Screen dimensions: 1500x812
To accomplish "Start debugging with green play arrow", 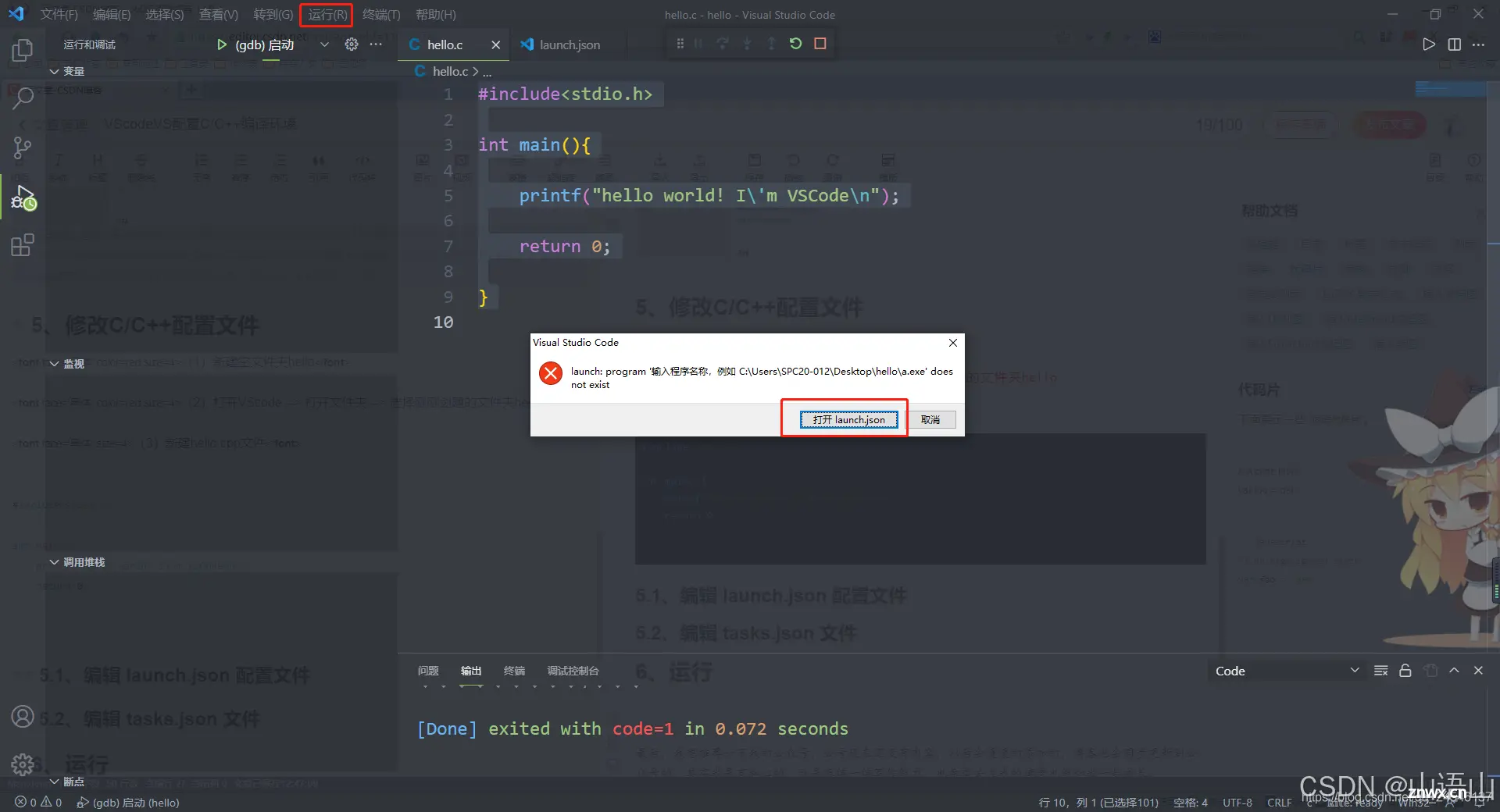I will tap(222, 45).
